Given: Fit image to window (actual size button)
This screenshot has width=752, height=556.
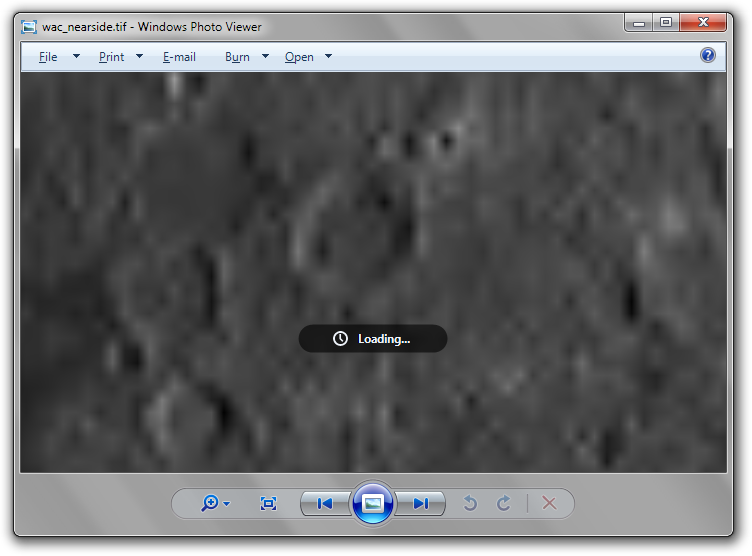Looking at the screenshot, I should [x=268, y=503].
